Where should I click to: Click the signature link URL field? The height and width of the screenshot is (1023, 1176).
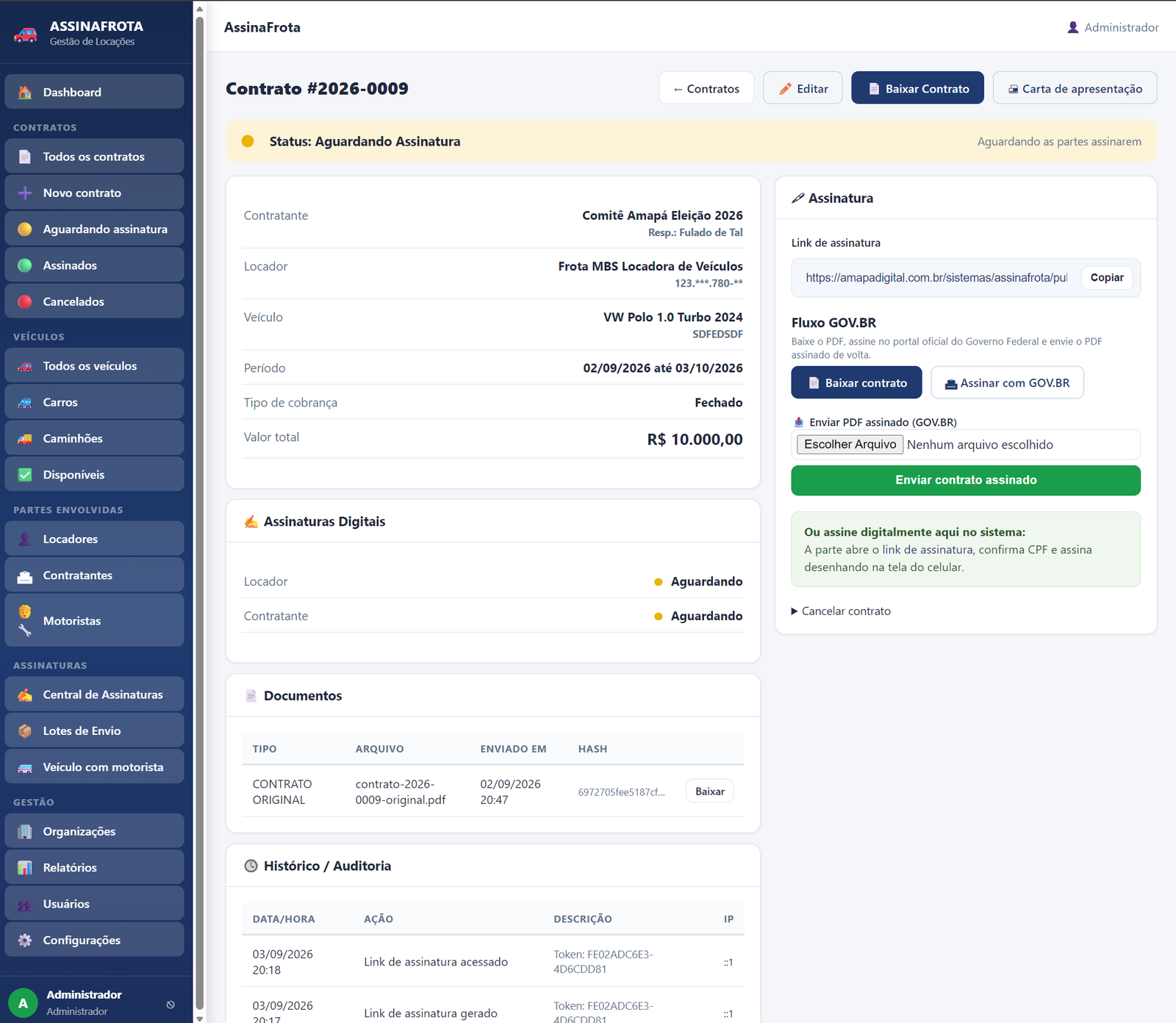point(936,278)
